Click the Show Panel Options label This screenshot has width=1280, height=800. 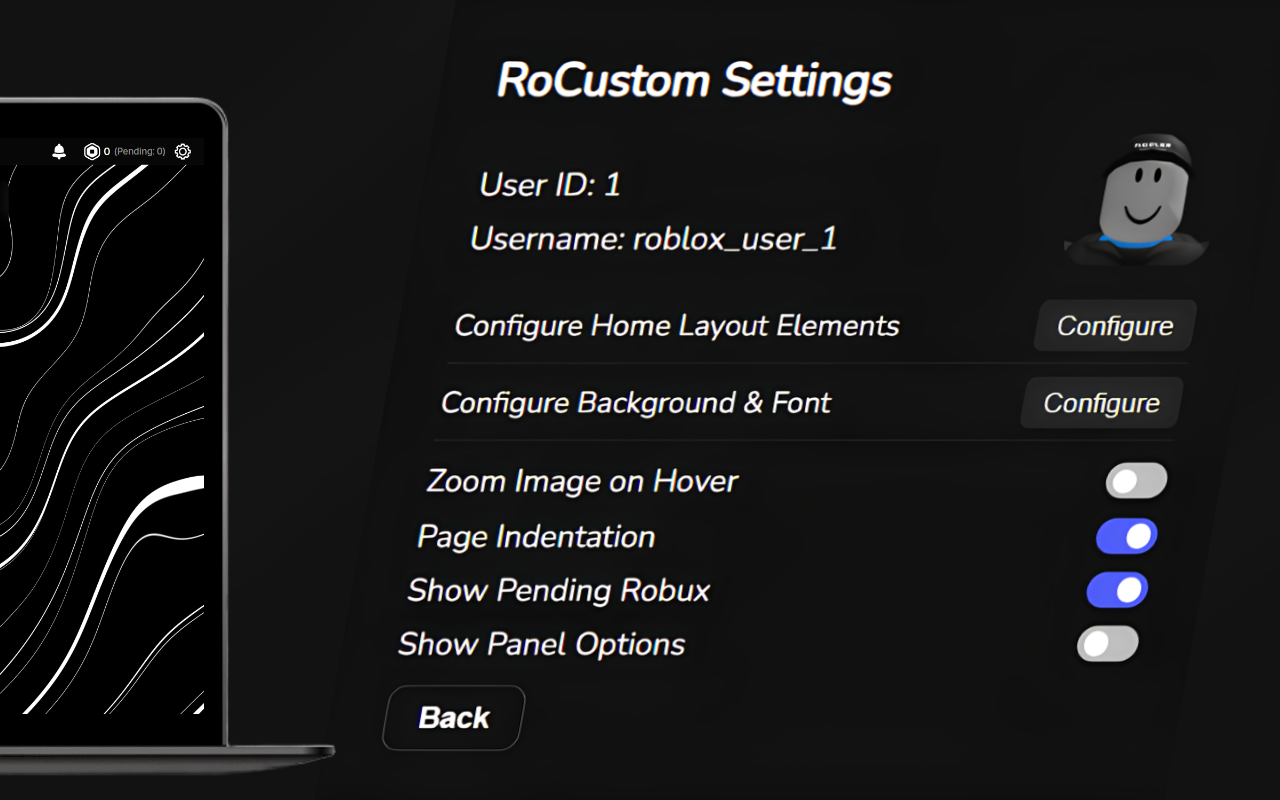(543, 644)
